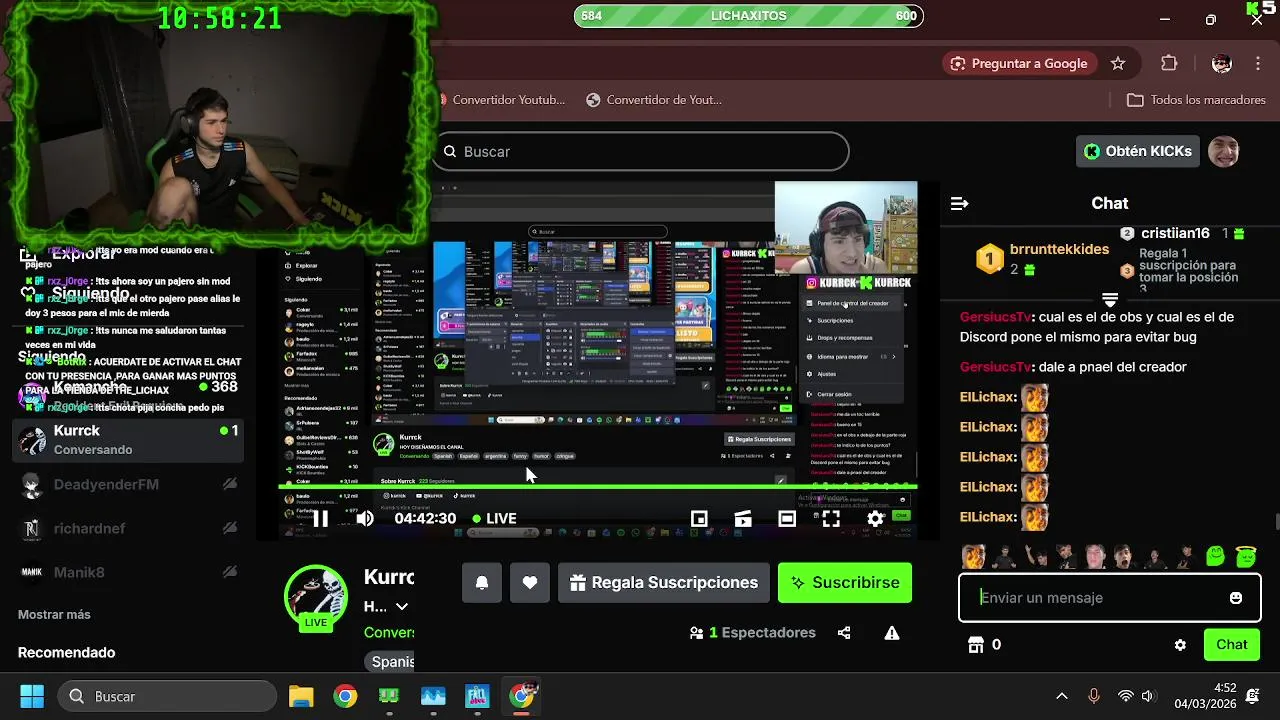Click taskbar Buscar search box
The image size is (1280, 720).
167,696
